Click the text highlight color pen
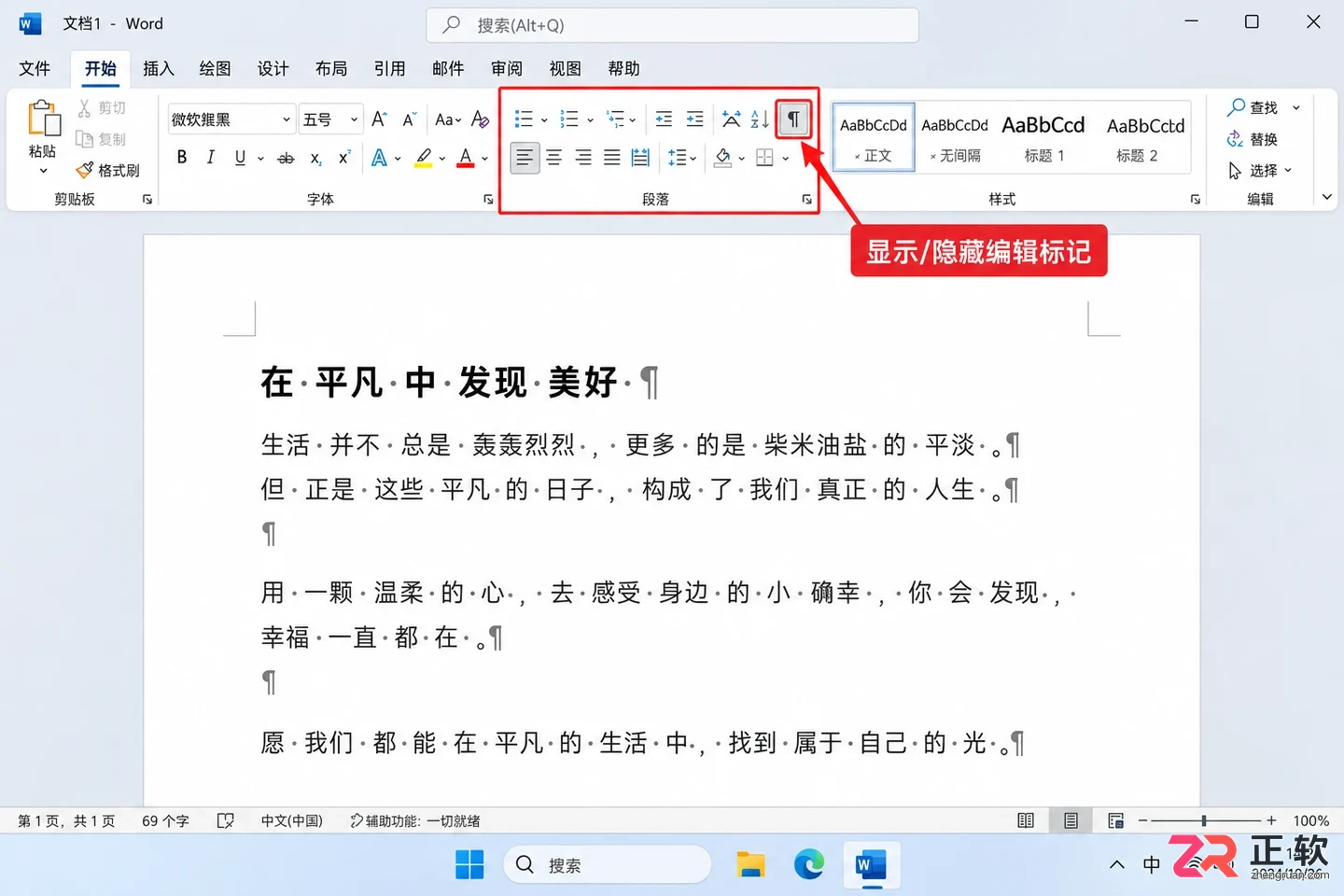Viewport: 1344px width, 896px height. (424, 158)
